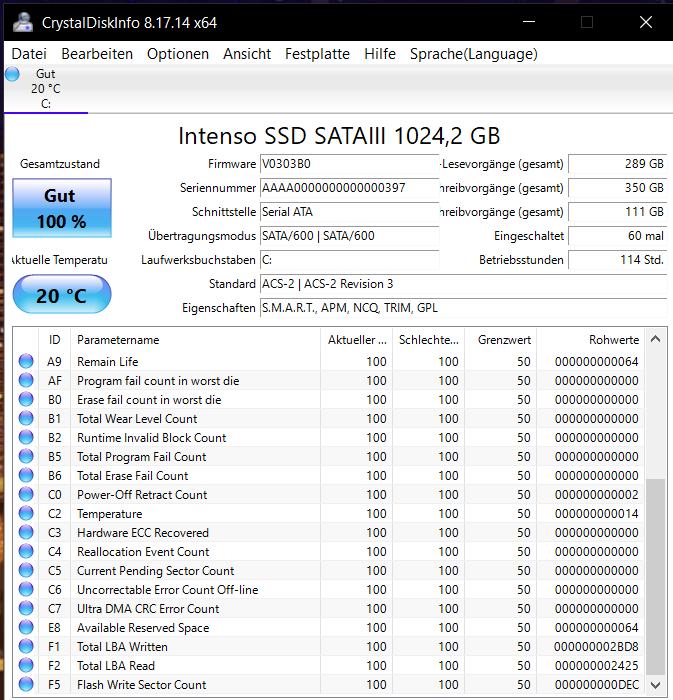This screenshot has height=700, width=673.
Task: Click the blue disk status orb beside Gut 20 °C
Action: [12, 74]
